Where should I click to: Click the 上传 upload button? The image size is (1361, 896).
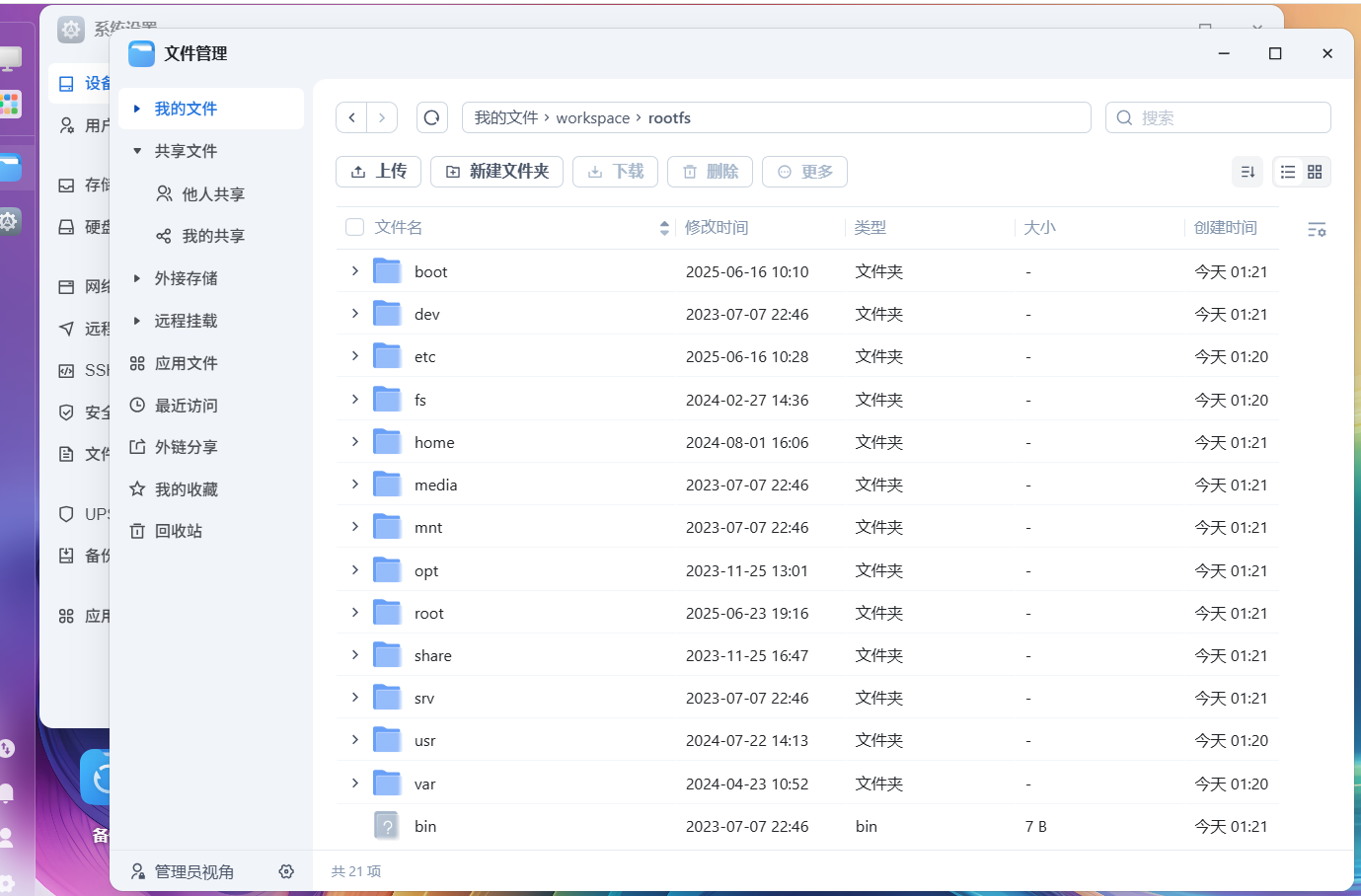(x=379, y=172)
